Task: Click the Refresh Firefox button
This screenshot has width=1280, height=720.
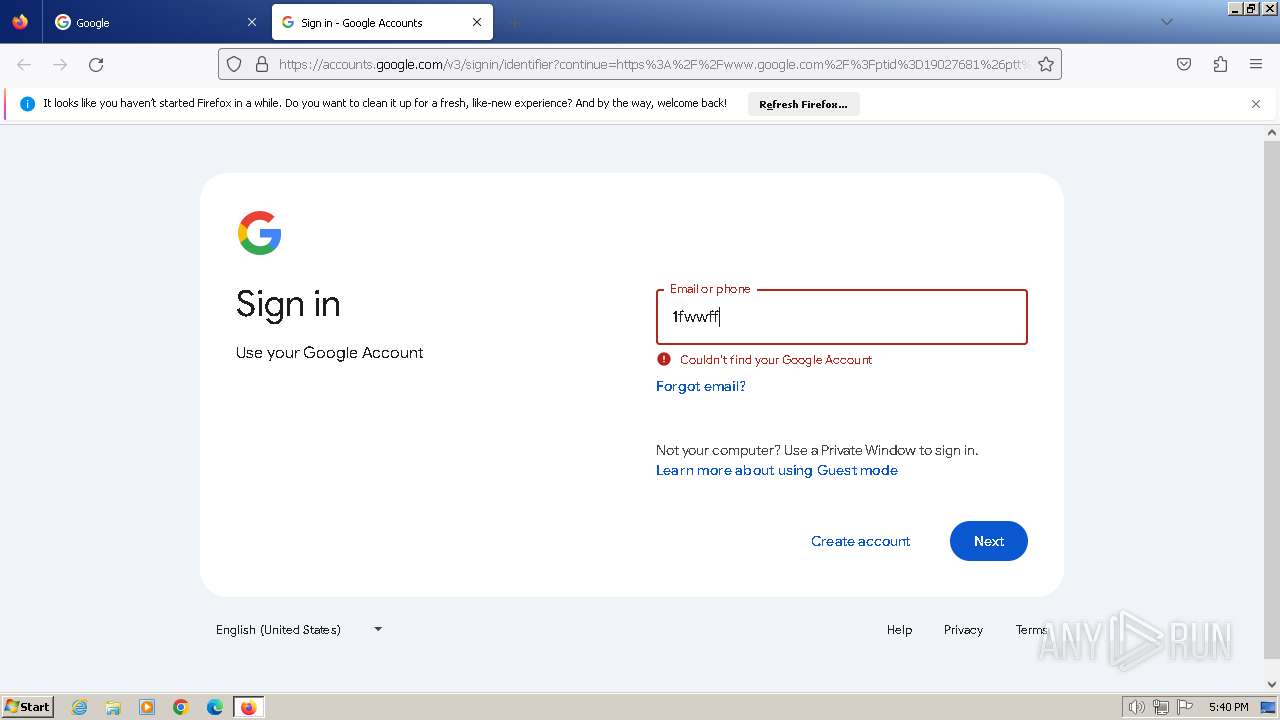Action: click(803, 104)
